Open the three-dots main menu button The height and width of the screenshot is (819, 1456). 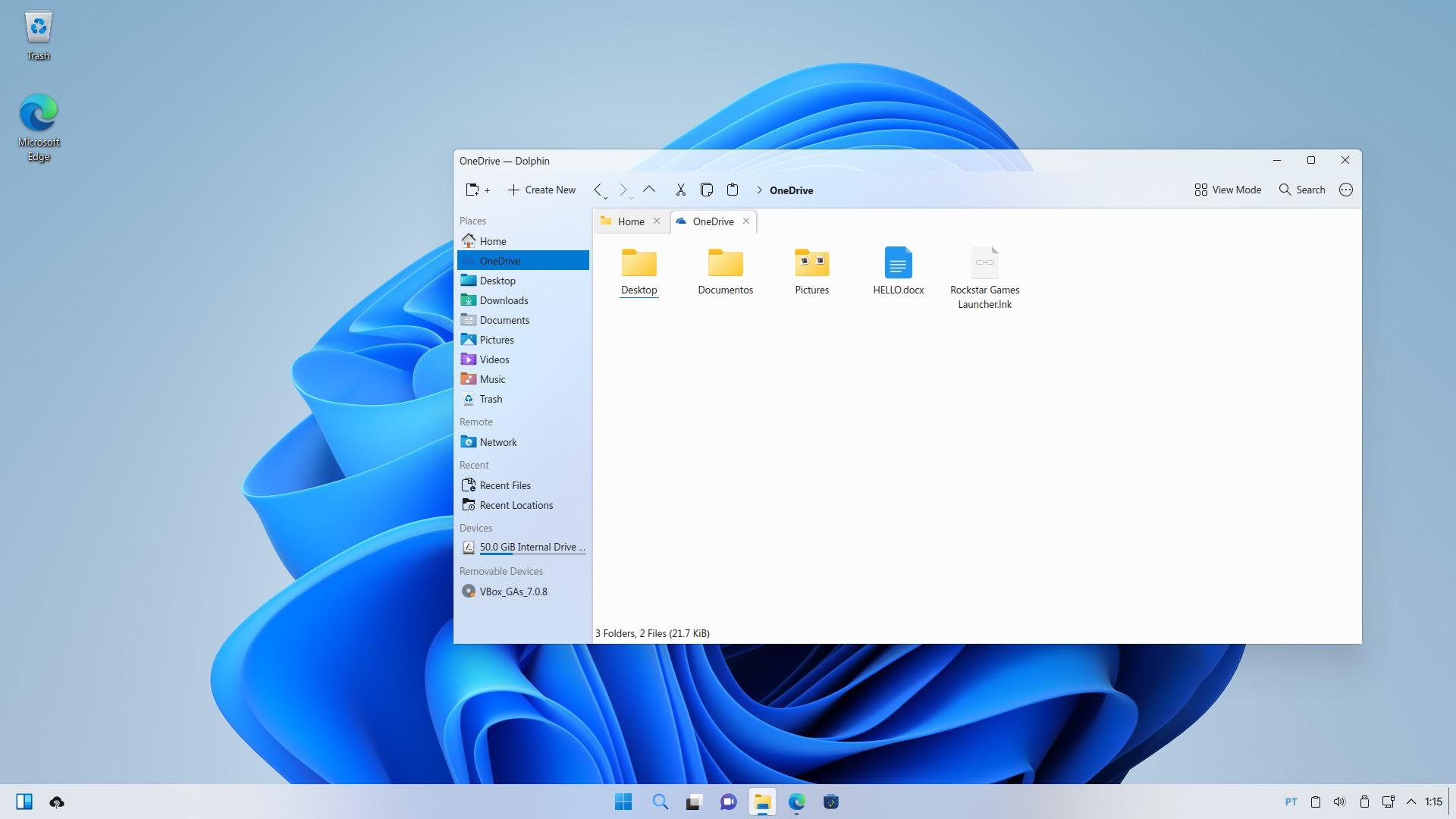[x=1345, y=190]
